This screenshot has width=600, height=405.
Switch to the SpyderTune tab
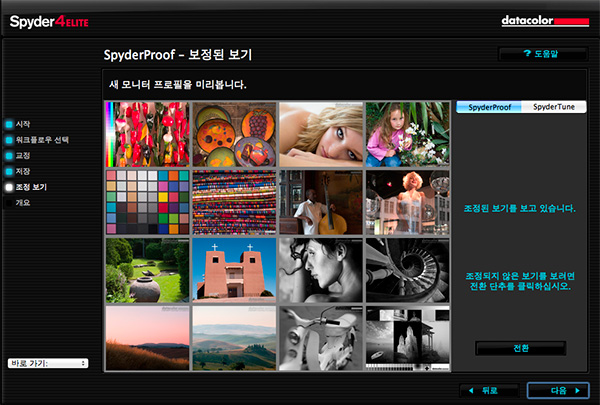(x=553, y=106)
